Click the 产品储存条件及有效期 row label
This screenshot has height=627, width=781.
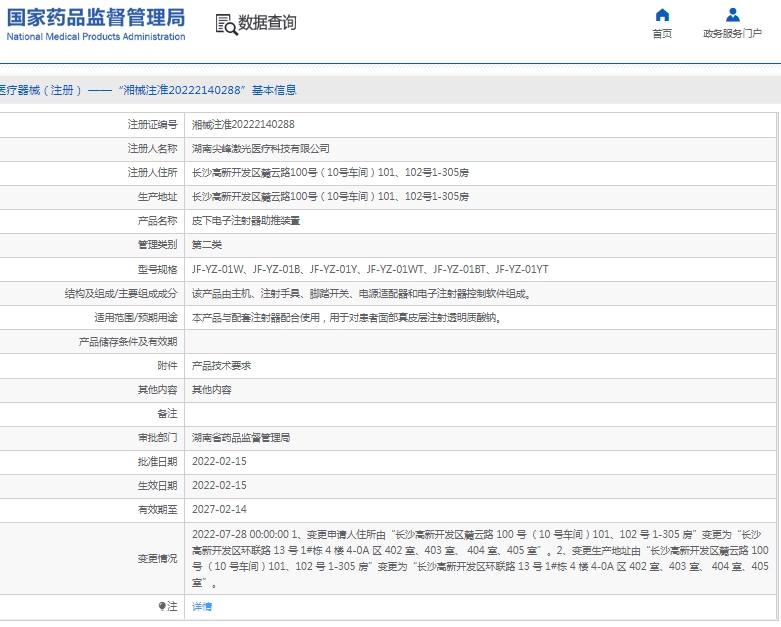click(128, 342)
